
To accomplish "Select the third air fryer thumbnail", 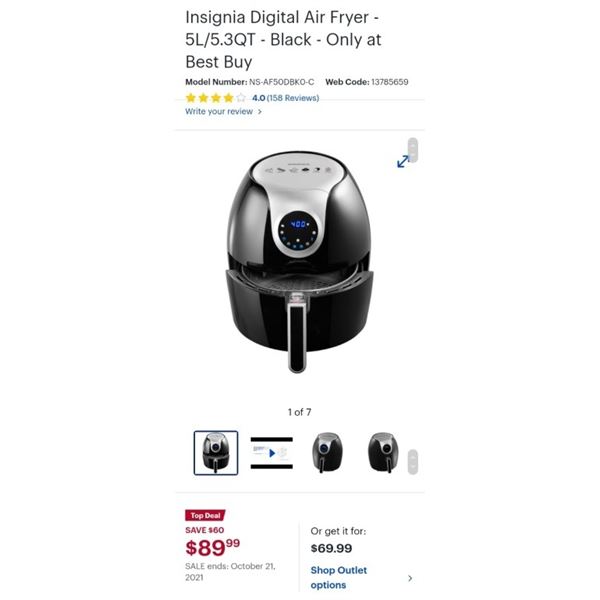I will click(x=328, y=453).
